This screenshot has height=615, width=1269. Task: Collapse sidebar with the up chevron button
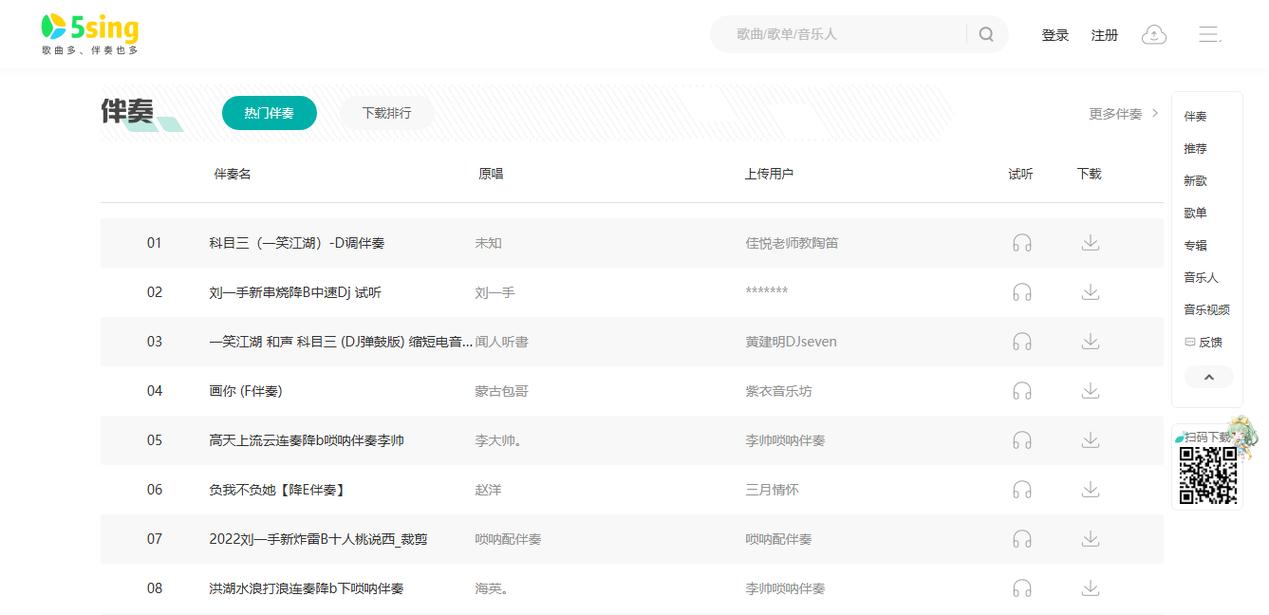[x=1208, y=377]
